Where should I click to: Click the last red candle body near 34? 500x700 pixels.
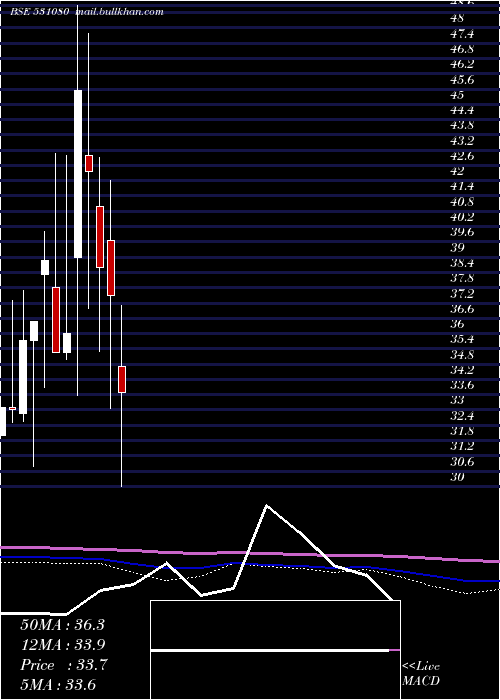(x=122, y=379)
